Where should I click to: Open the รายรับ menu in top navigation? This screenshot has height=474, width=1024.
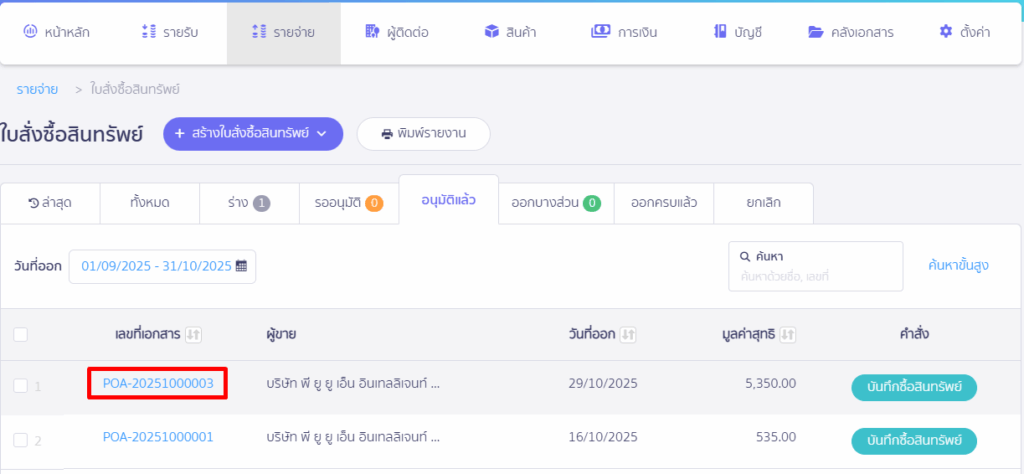pos(170,32)
